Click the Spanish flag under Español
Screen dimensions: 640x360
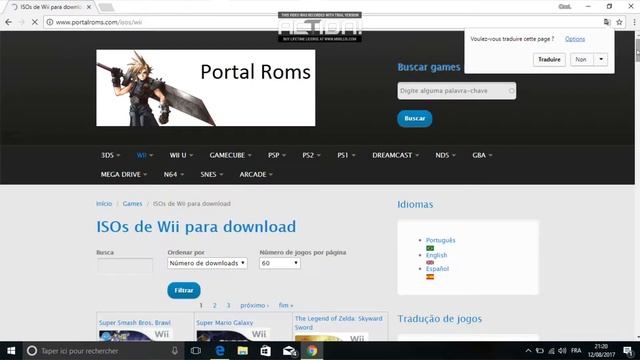430,277
